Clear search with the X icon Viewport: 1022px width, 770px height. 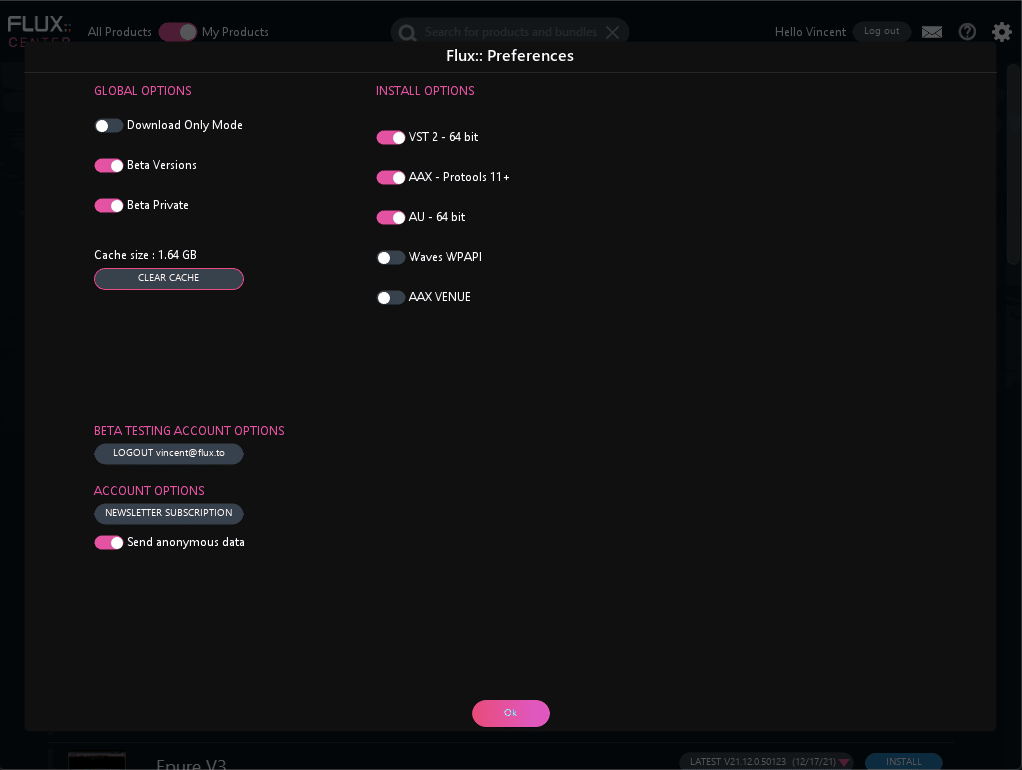pos(613,32)
